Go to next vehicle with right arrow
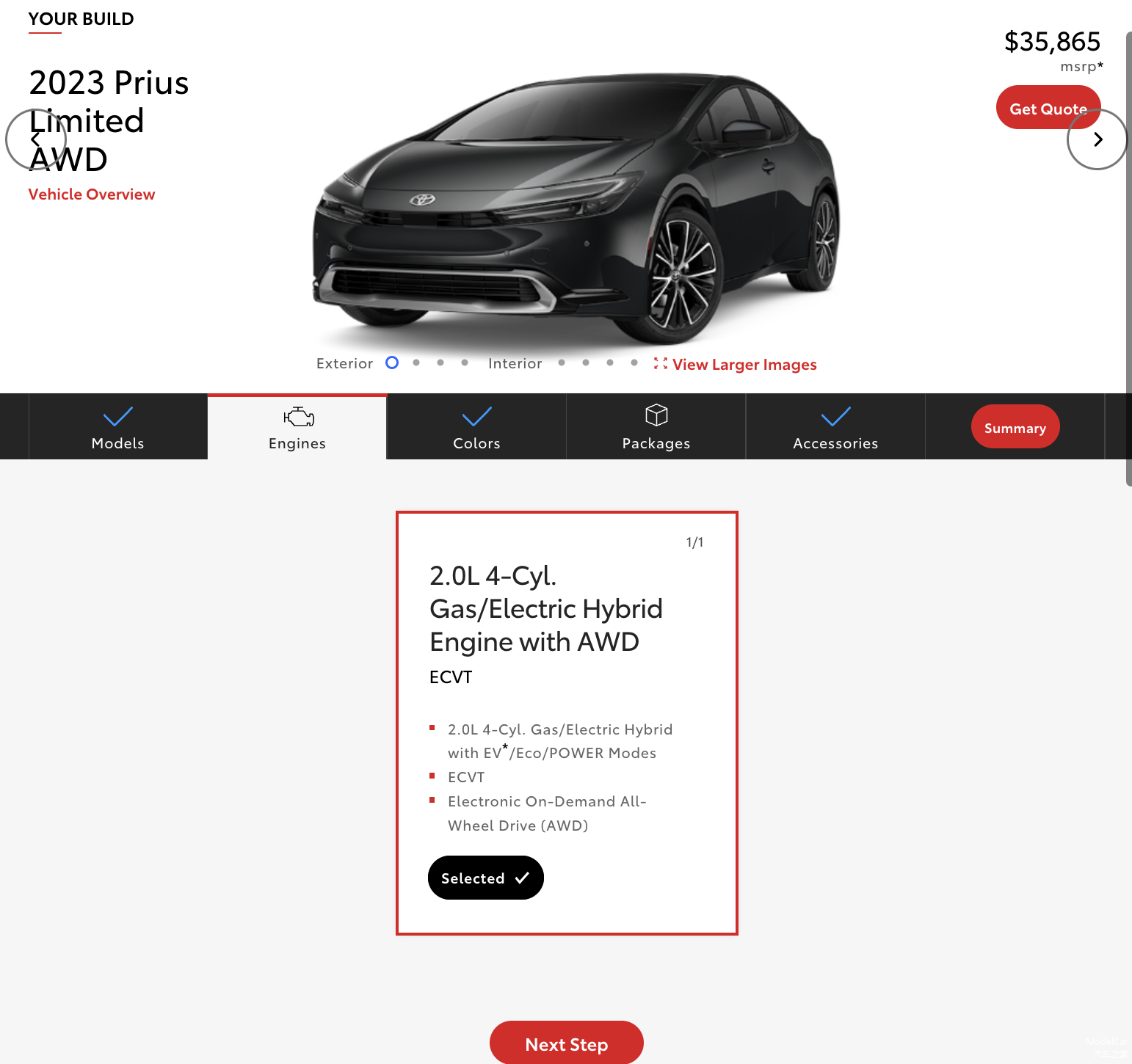1132x1064 pixels. click(x=1097, y=139)
